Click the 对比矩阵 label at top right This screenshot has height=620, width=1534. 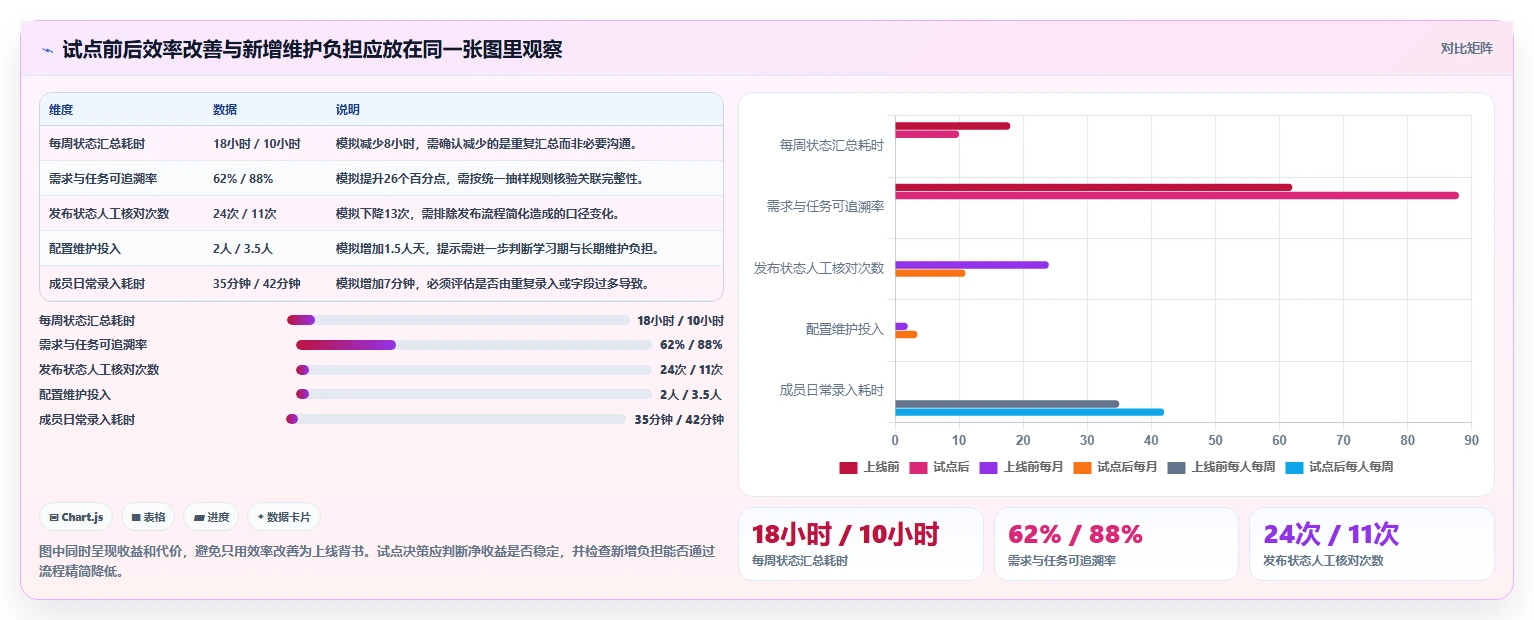click(x=1466, y=49)
